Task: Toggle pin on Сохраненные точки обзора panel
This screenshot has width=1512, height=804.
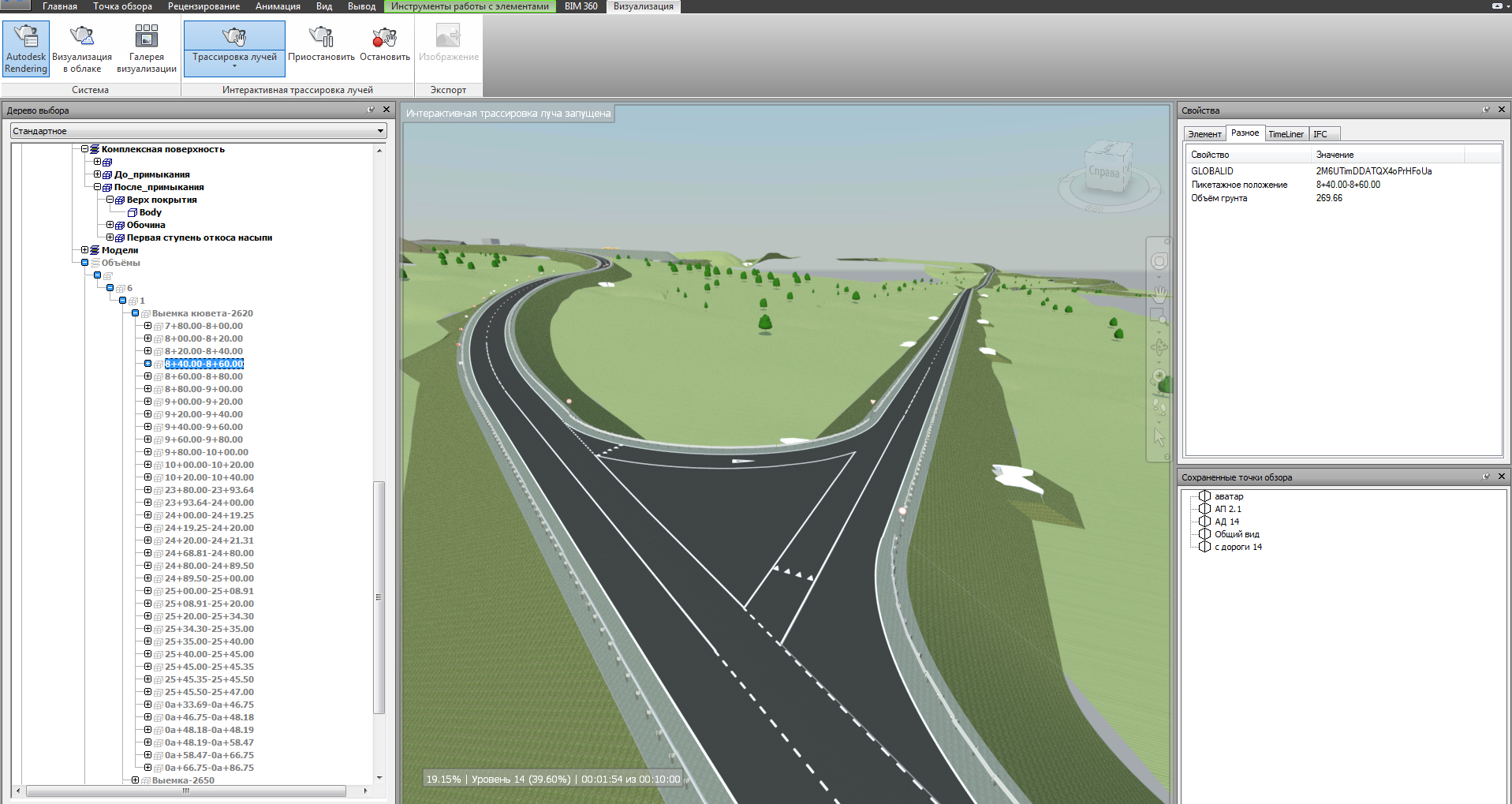Action: pos(1486,477)
